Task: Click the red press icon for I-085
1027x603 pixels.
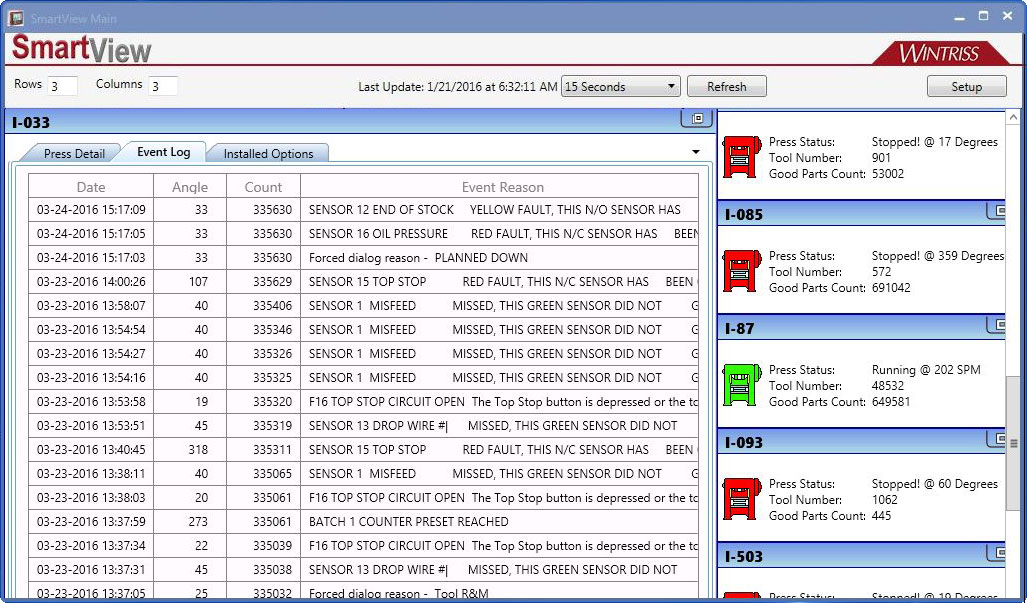Action: pyautogui.click(x=741, y=270)
